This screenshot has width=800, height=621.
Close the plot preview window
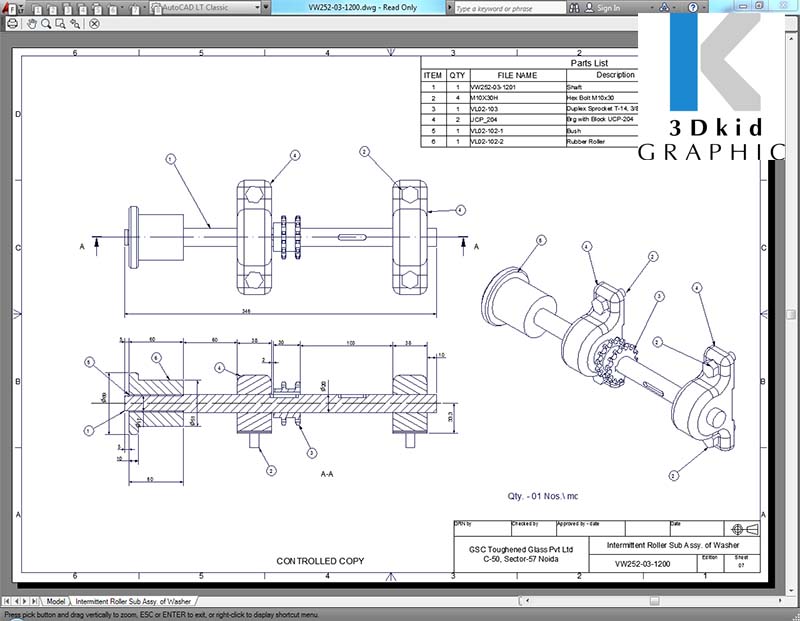click(94, 23)
